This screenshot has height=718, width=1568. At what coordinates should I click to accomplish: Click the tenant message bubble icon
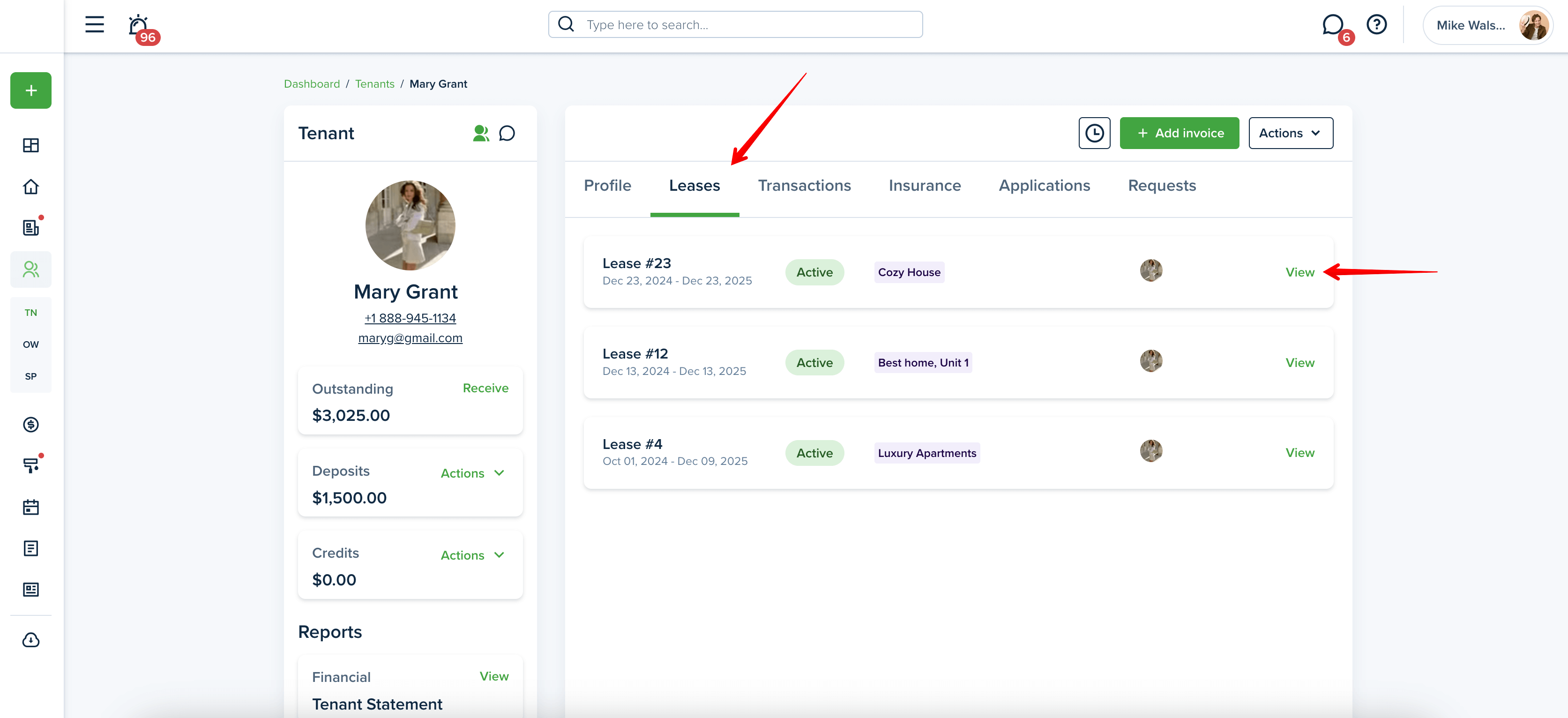507,133
